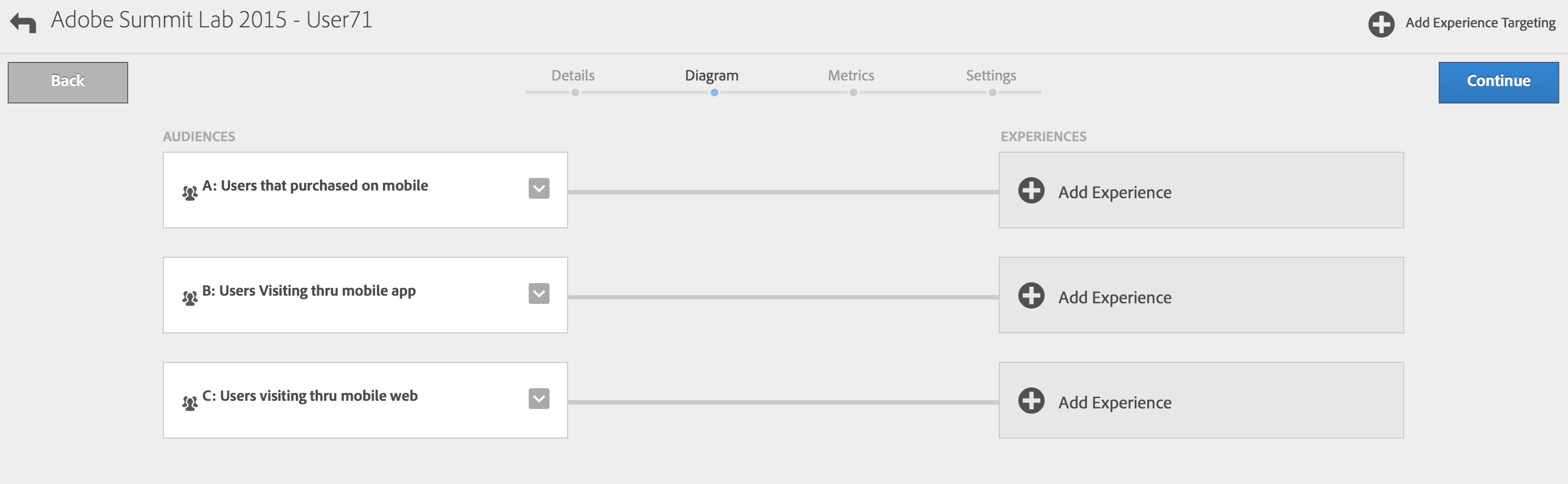
Task: Open the Settings step
Action: point(991,76)
